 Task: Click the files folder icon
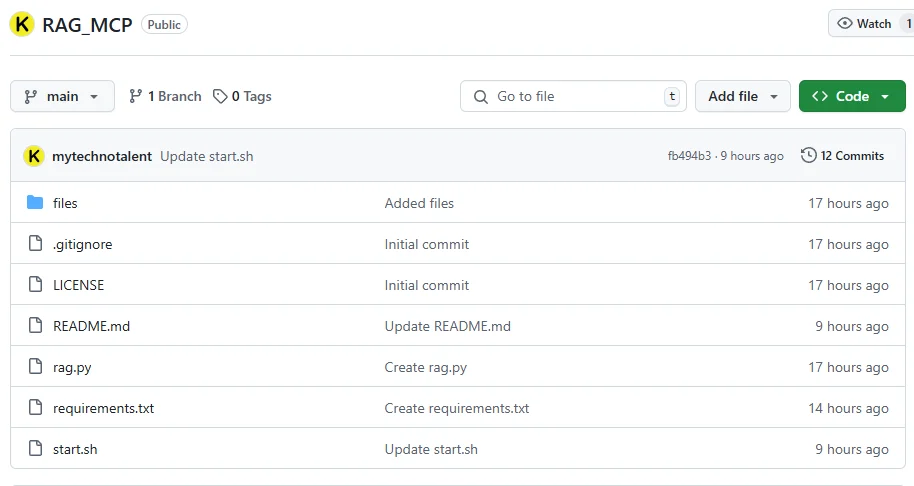tap(35, 203)
